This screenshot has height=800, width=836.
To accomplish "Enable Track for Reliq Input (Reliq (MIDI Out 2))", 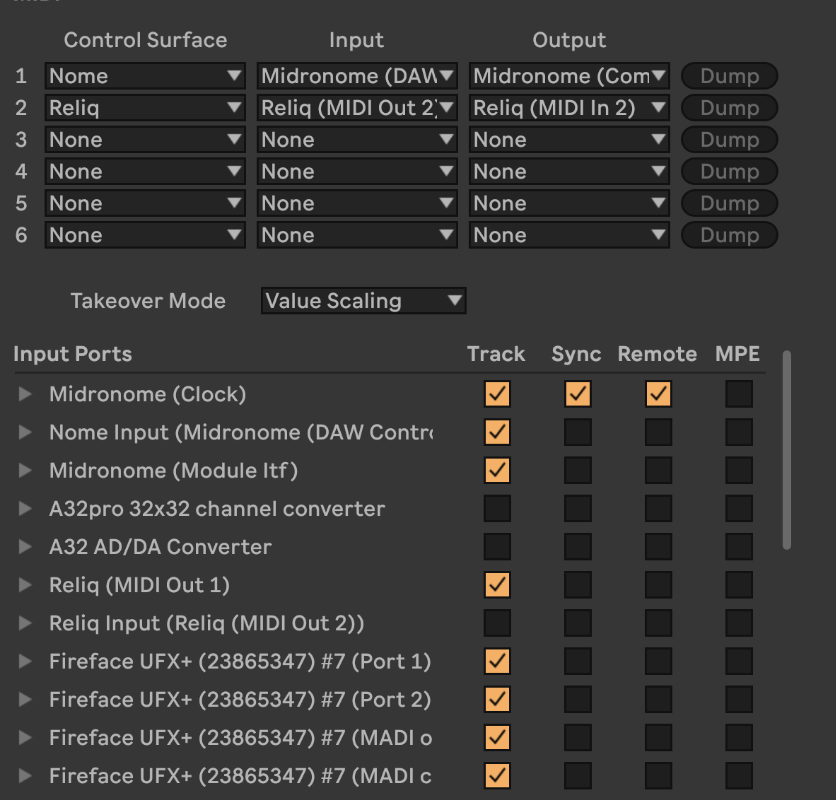I will pyautogui.click(x=497, y=623).
